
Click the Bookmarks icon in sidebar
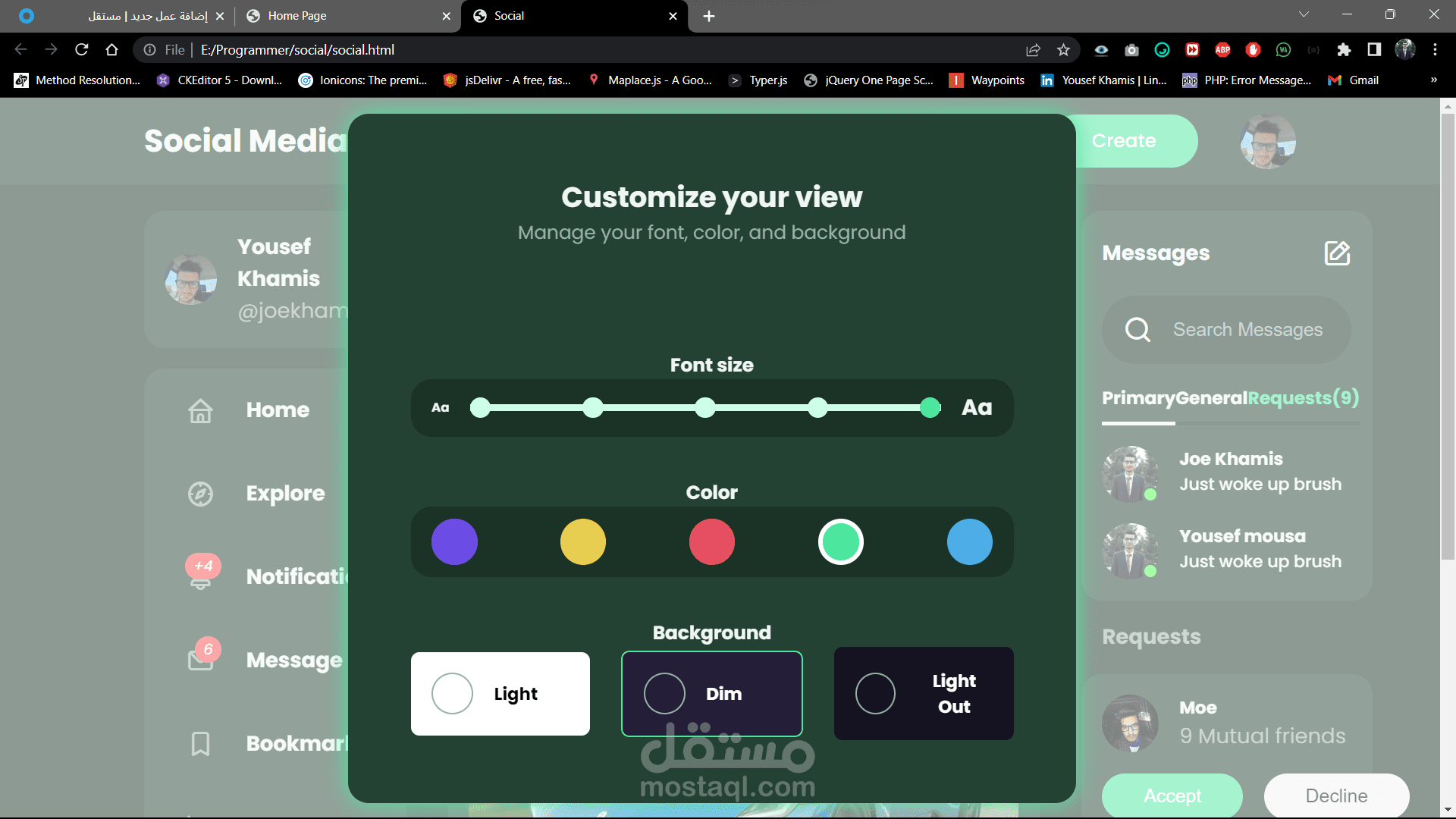(200, 743)
